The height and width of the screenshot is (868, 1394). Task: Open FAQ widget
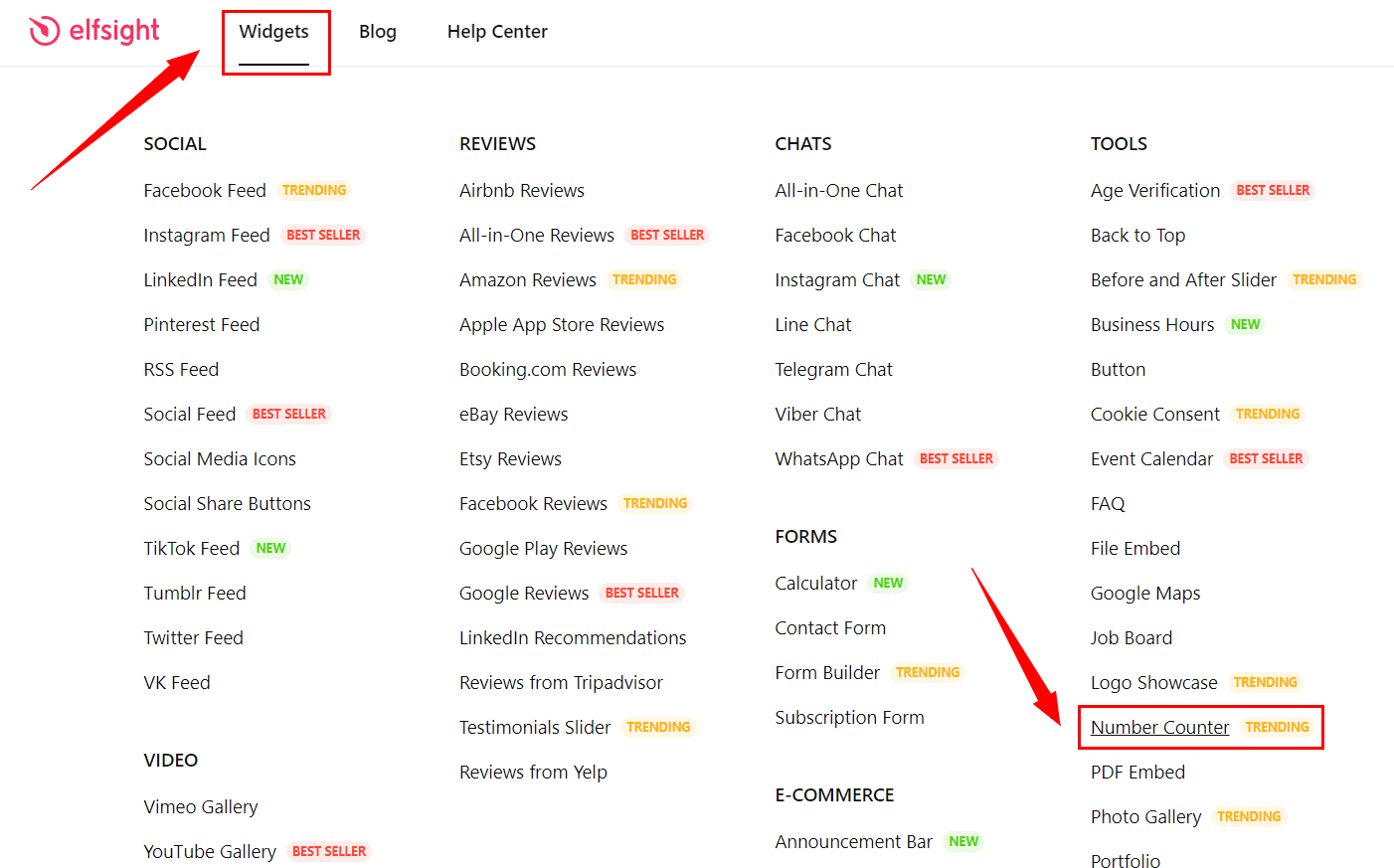pyautogui.click(x=1108, y=503)
